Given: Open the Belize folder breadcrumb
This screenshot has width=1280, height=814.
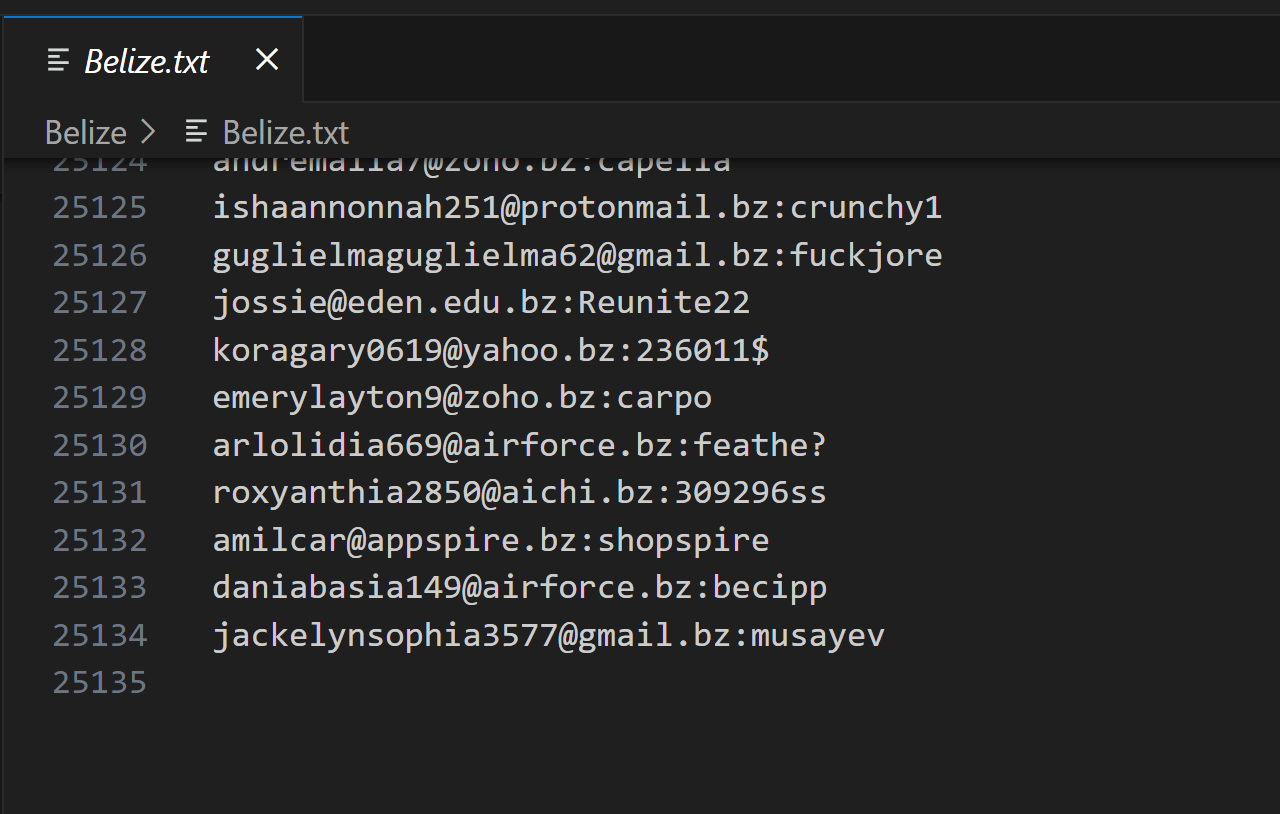Looking at the screenshot, I should [86, 132].
